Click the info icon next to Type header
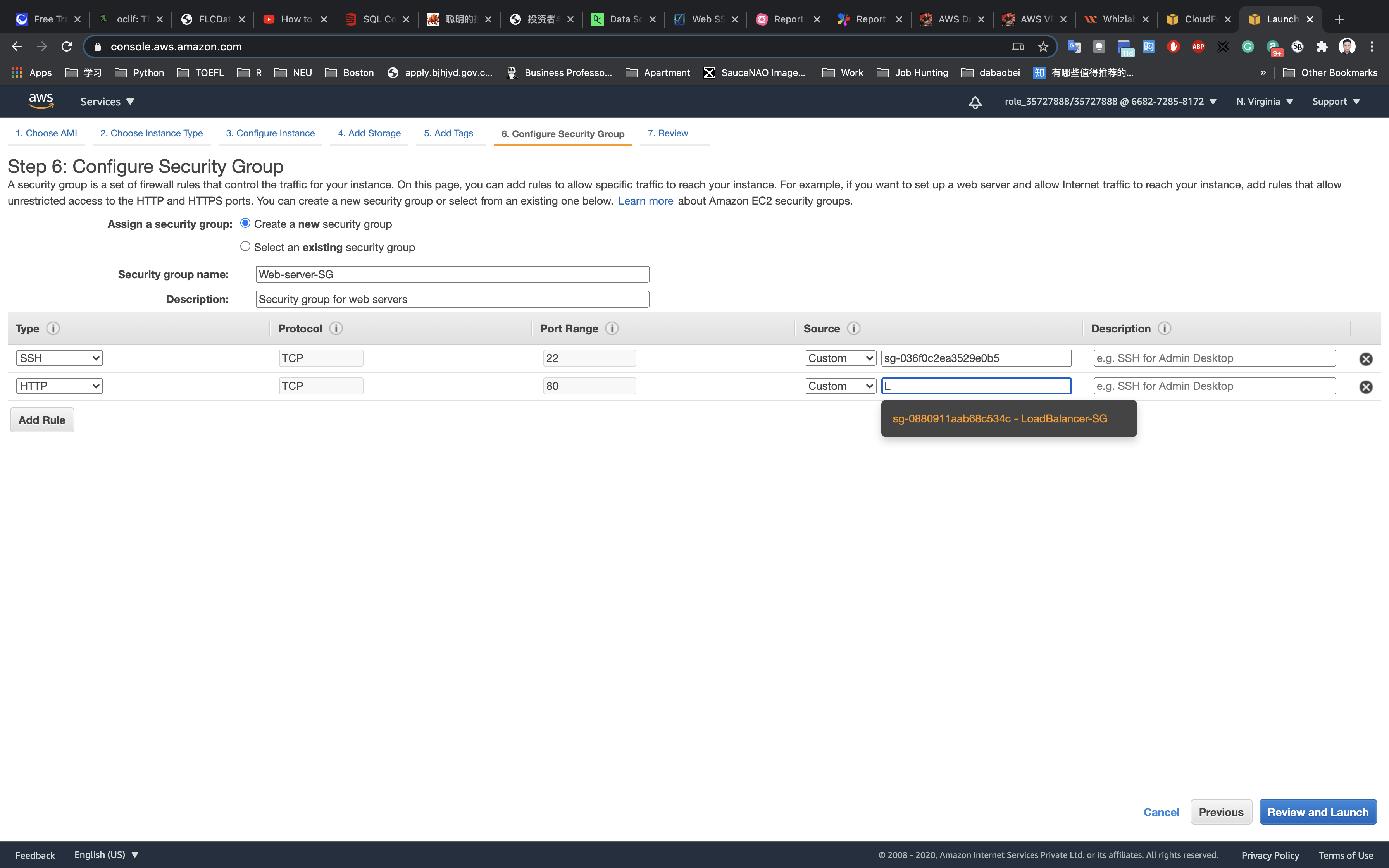 click(53, 328)
